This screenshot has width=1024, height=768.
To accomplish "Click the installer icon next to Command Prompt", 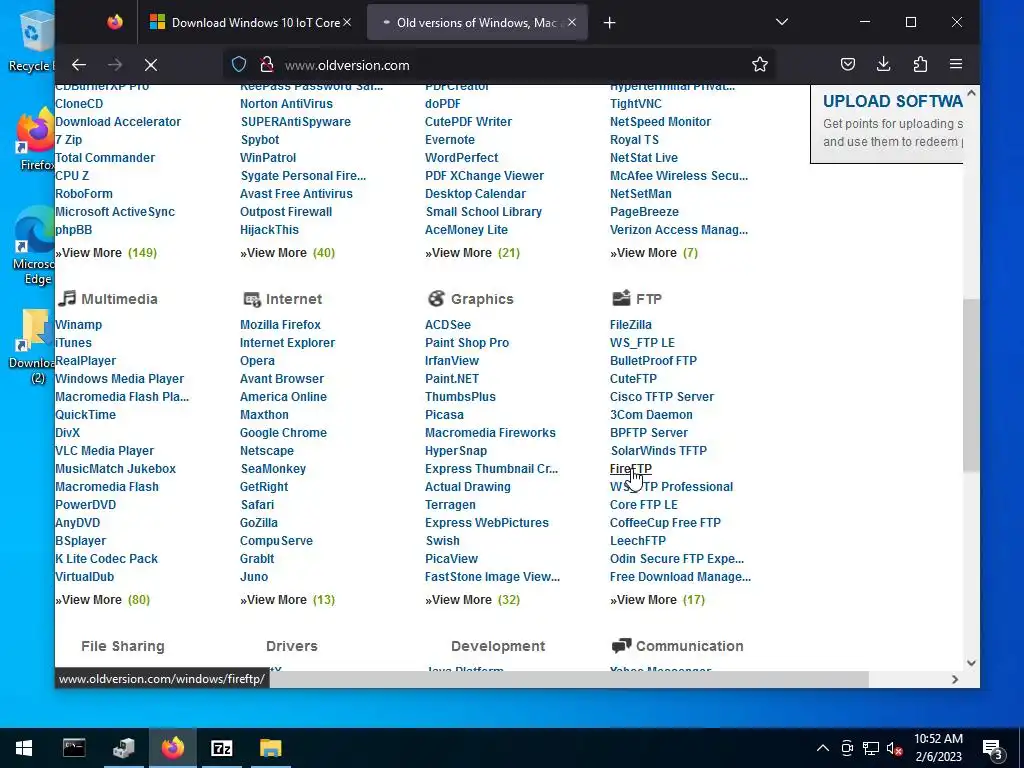I will (123, 748).
